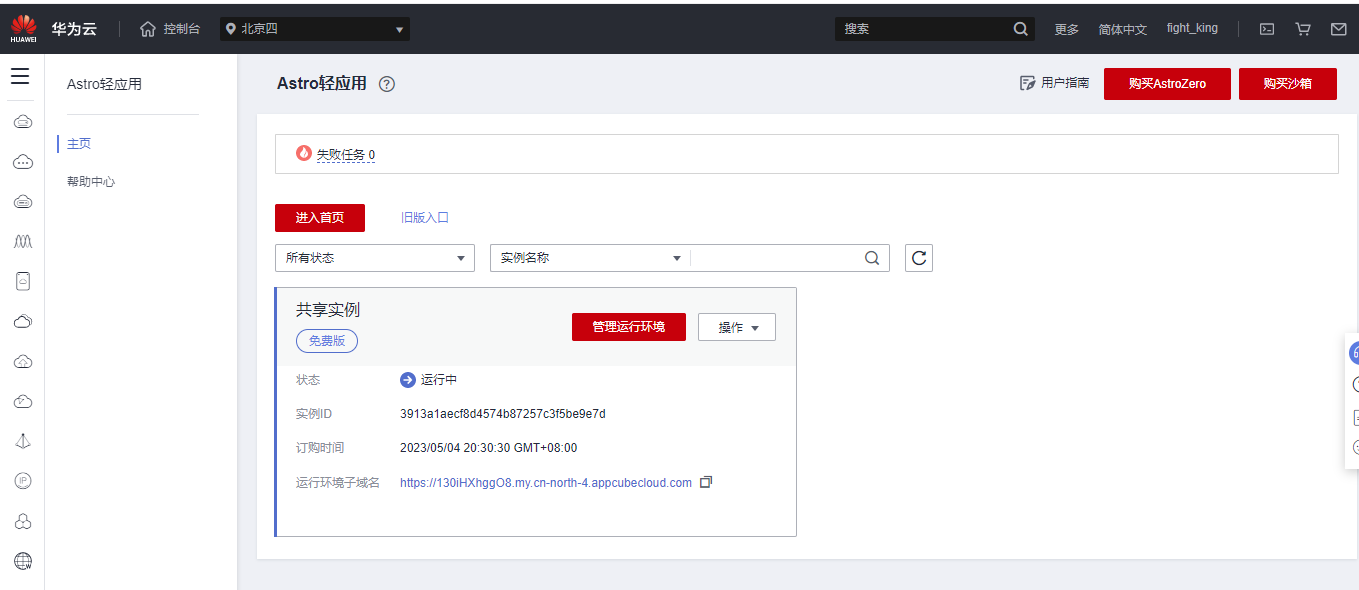Image resolution: width=1359 pixels, height=590 pixels.
Task: Open the 用户指南 user guide
Action: (x=1055, y=83)
